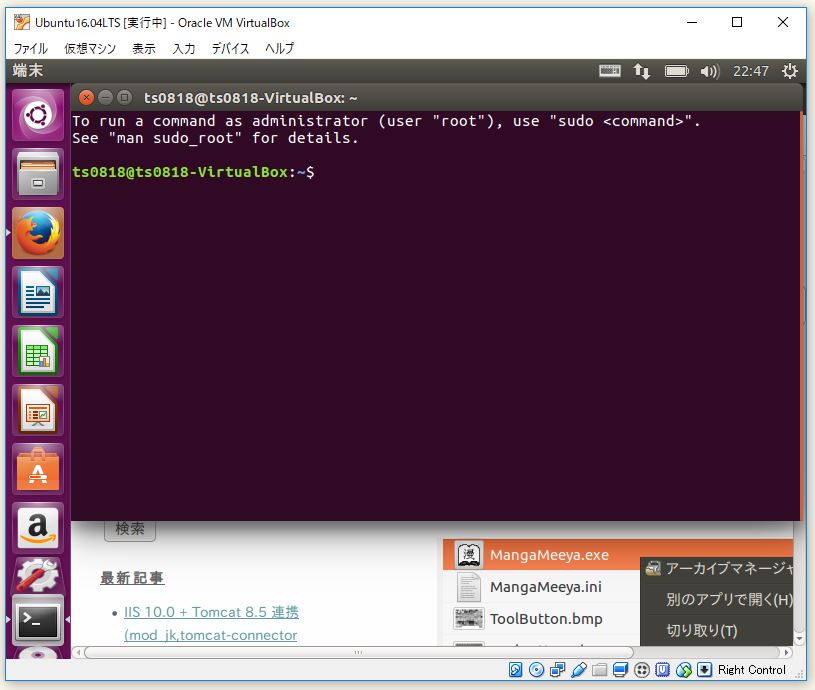Click VirtualBox mouse integration status icon
Image resolution: width=815 pixels, height=690 pixels.
[x=683, y=670]
